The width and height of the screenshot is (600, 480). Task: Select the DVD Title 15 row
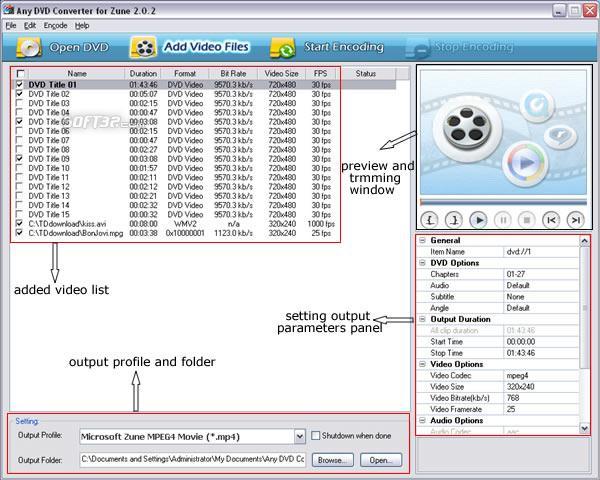205,214
